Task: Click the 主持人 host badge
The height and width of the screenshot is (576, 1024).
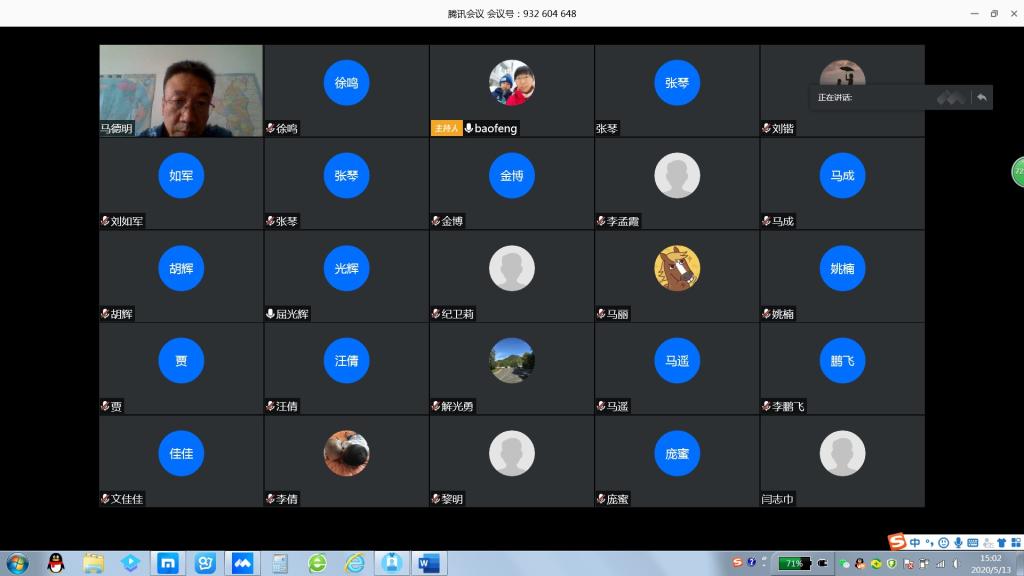Action: pyautogui.click(x=446, y=128)
